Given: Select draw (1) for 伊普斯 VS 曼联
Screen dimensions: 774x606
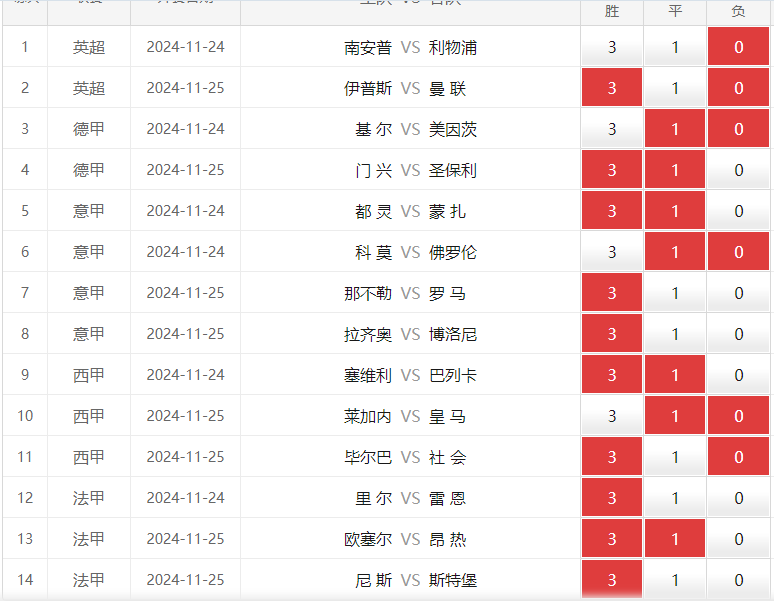Looking at the screenshot, I should pos(675,88).
